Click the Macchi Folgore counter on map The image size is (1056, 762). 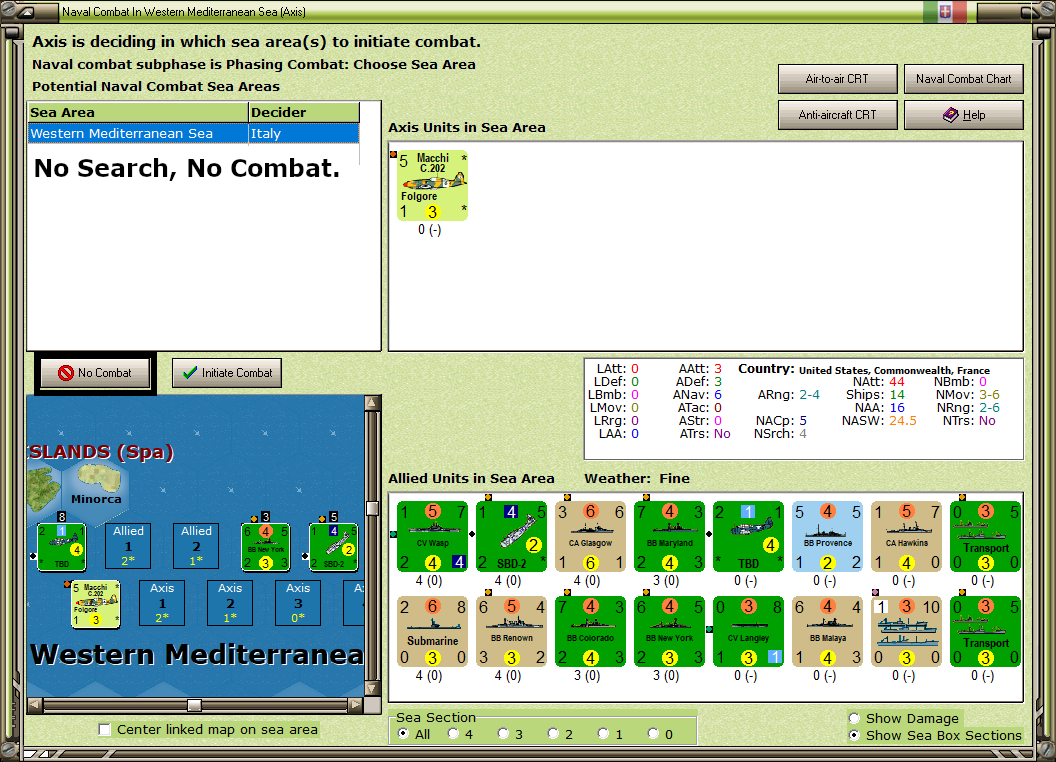pos(96,604)
